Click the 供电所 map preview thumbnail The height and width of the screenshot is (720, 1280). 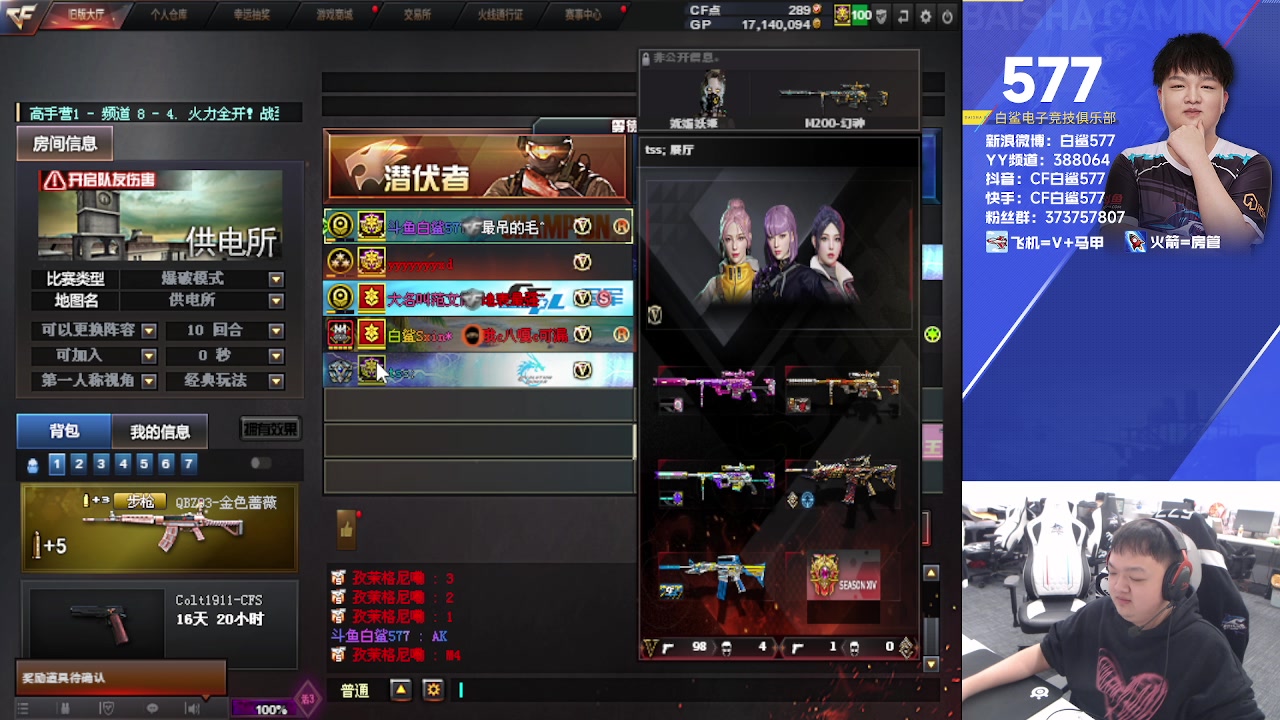pyautogui.click(x=160, y=216)
